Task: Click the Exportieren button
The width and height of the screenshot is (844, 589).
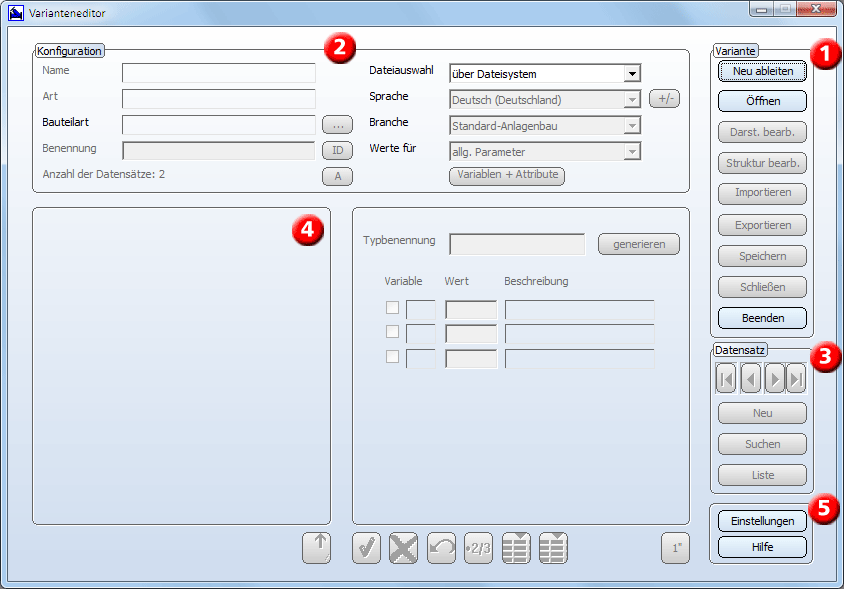Action: click(763, 225)
